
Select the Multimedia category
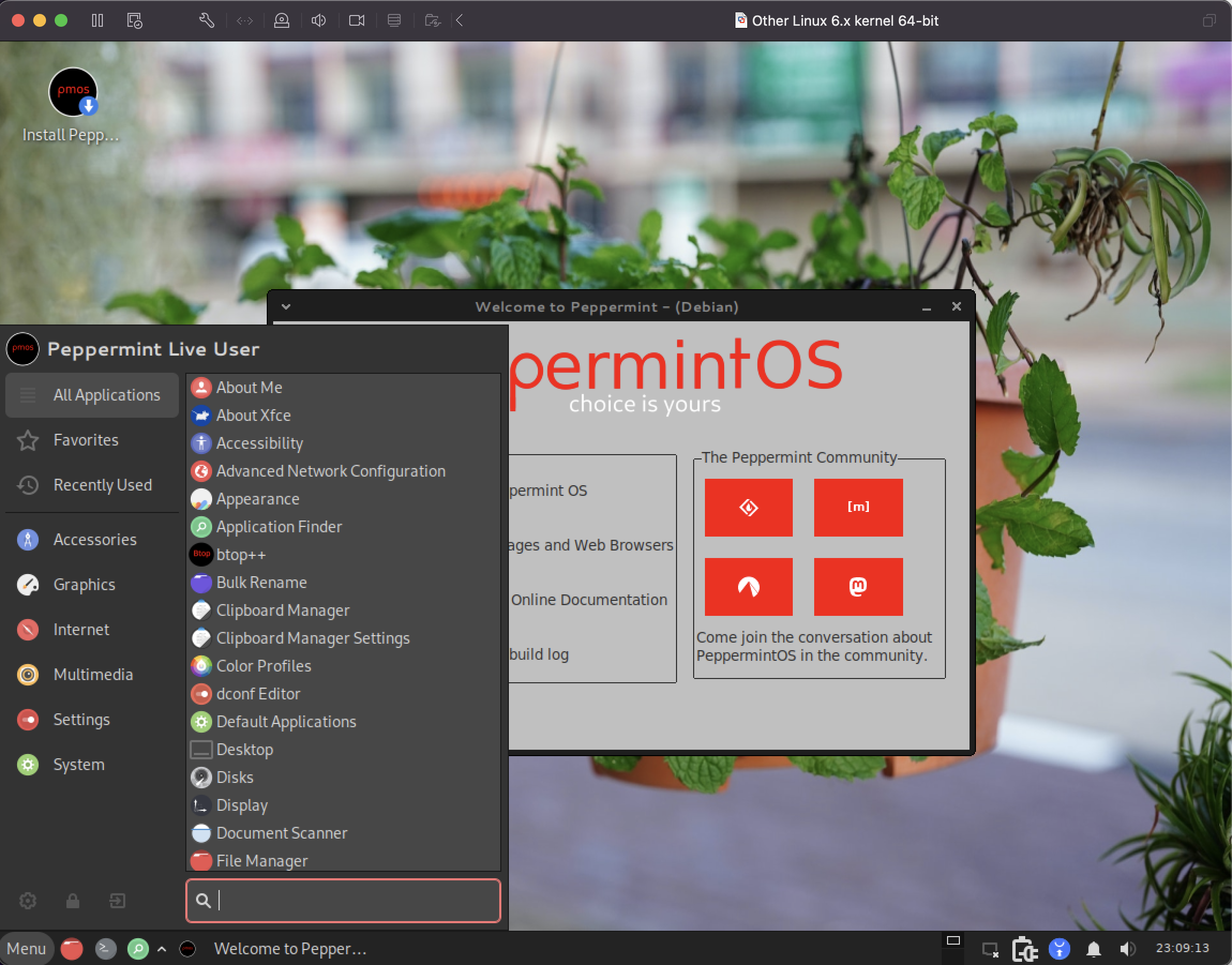click(93, 674)
